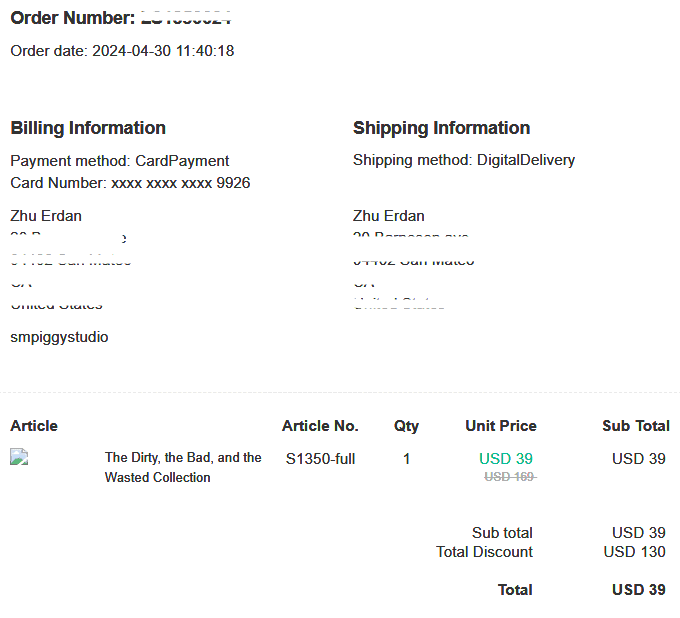Click the card number ending in 9926

(x=130, y=183)
